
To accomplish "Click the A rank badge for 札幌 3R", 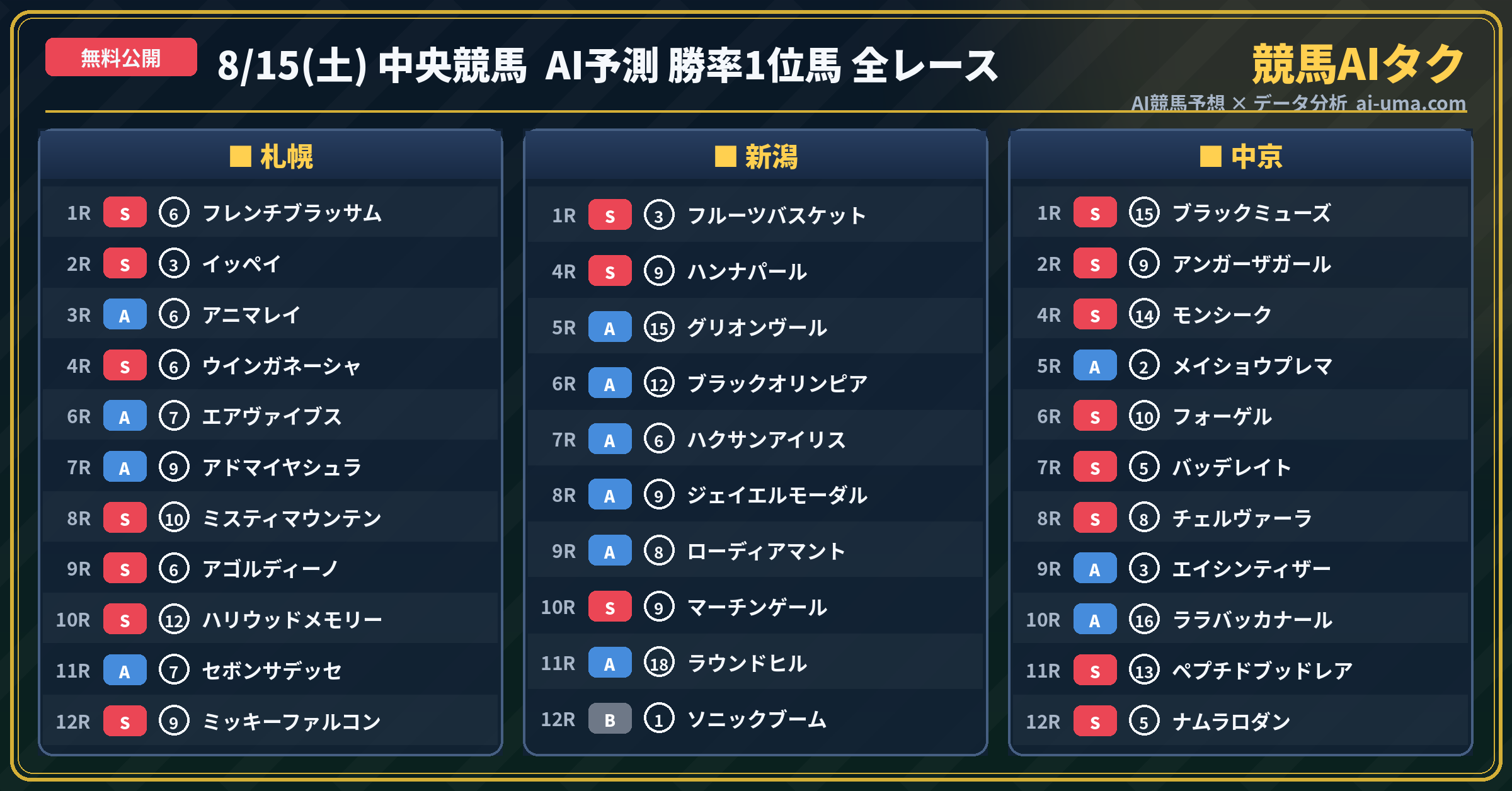I will coord(125,315).
